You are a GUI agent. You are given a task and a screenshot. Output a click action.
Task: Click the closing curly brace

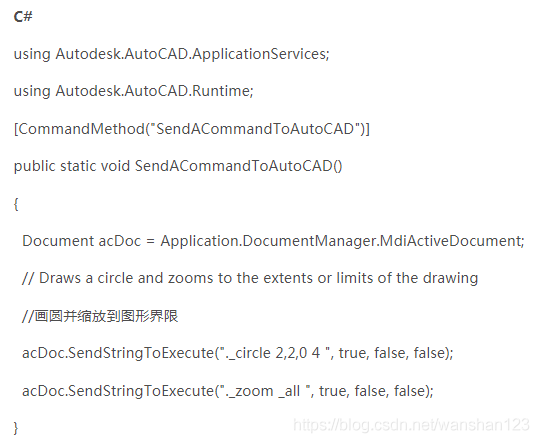pos(16,428)
